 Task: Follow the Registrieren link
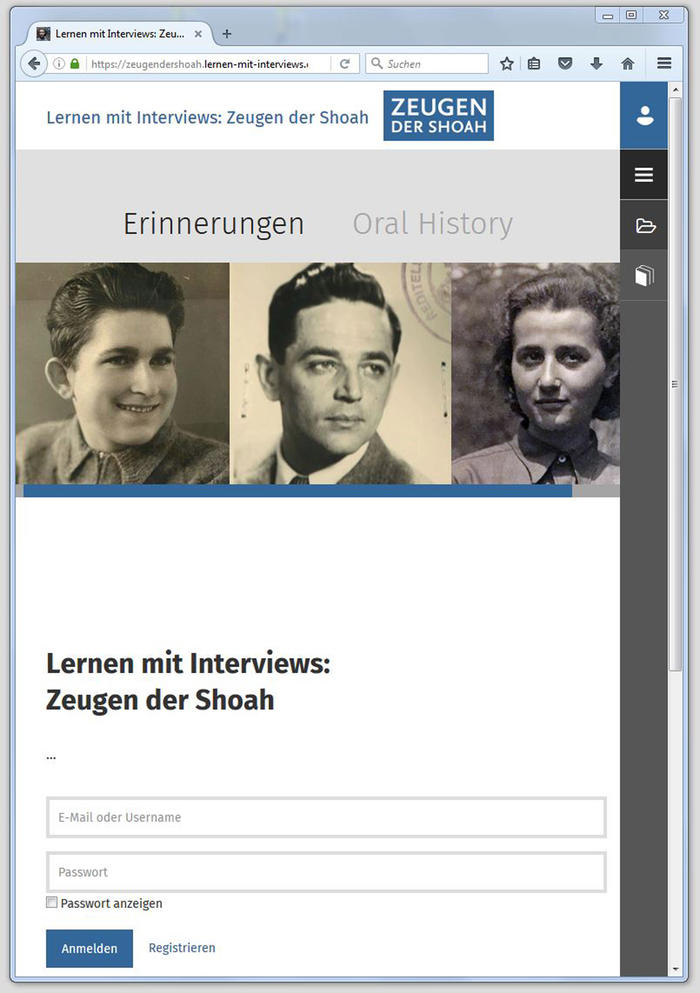coord(182,948)
